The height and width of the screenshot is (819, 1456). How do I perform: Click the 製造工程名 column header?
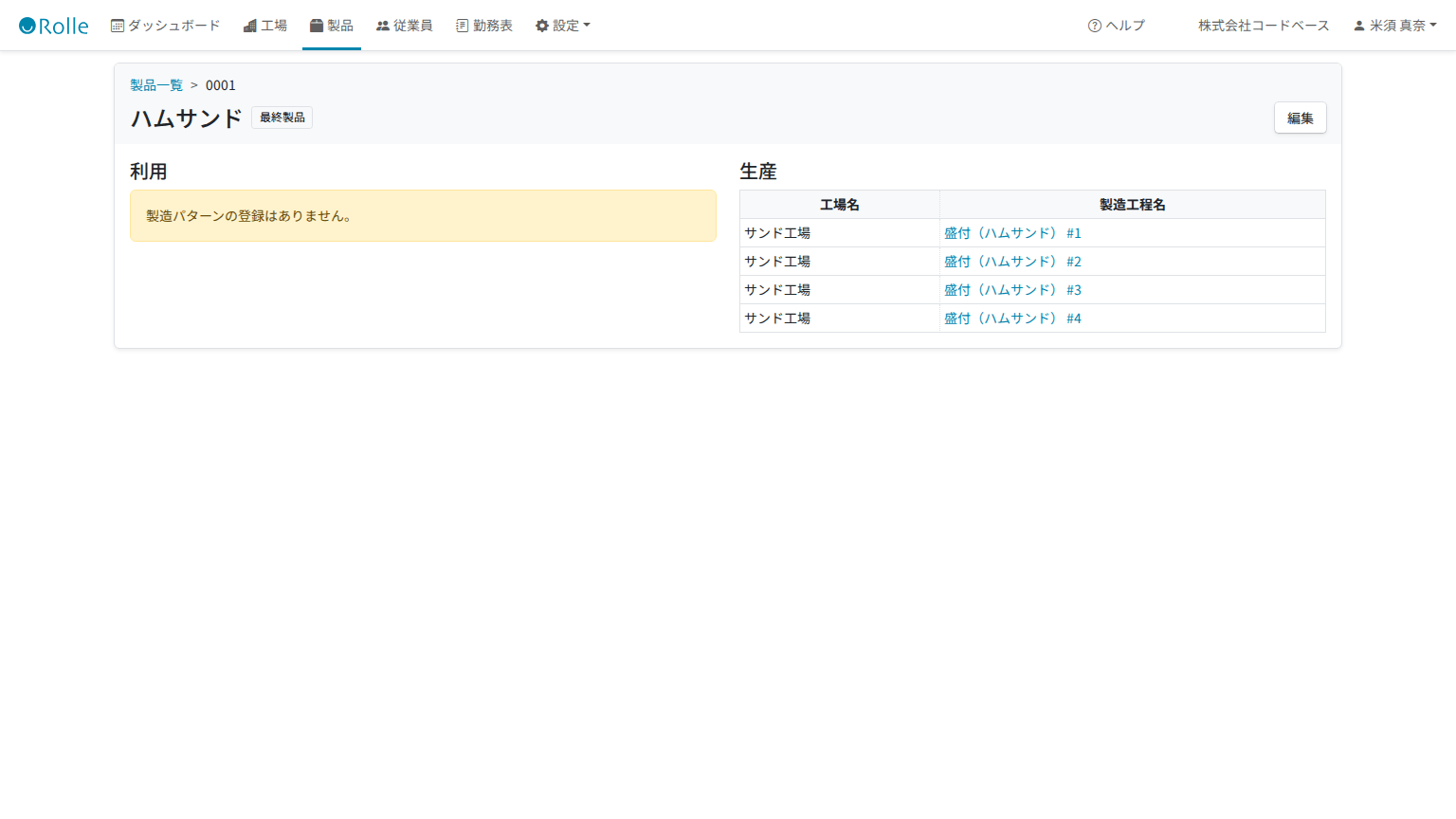(x=1133, y=205)
